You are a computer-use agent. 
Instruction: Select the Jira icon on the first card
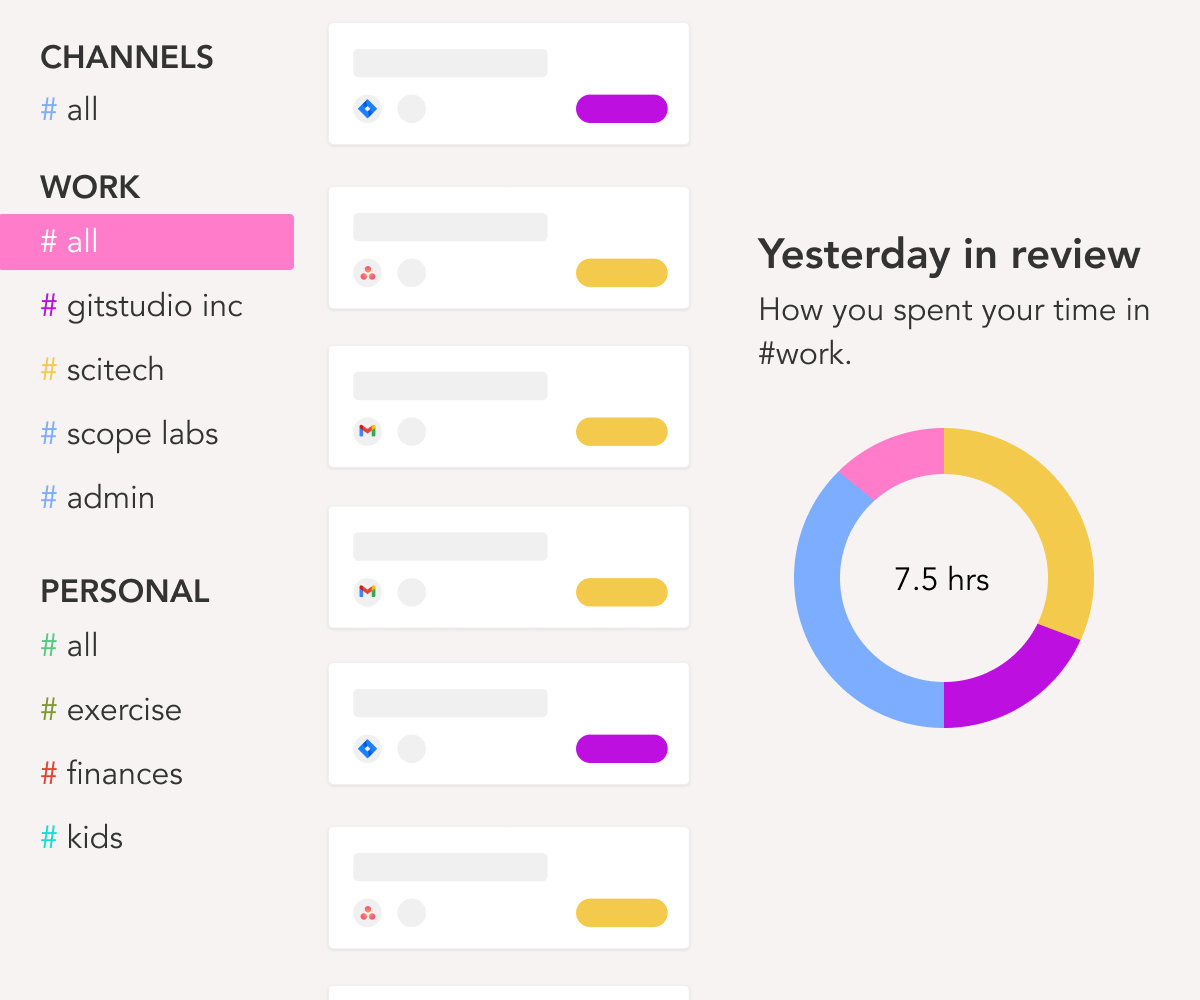tap(367, 108)
